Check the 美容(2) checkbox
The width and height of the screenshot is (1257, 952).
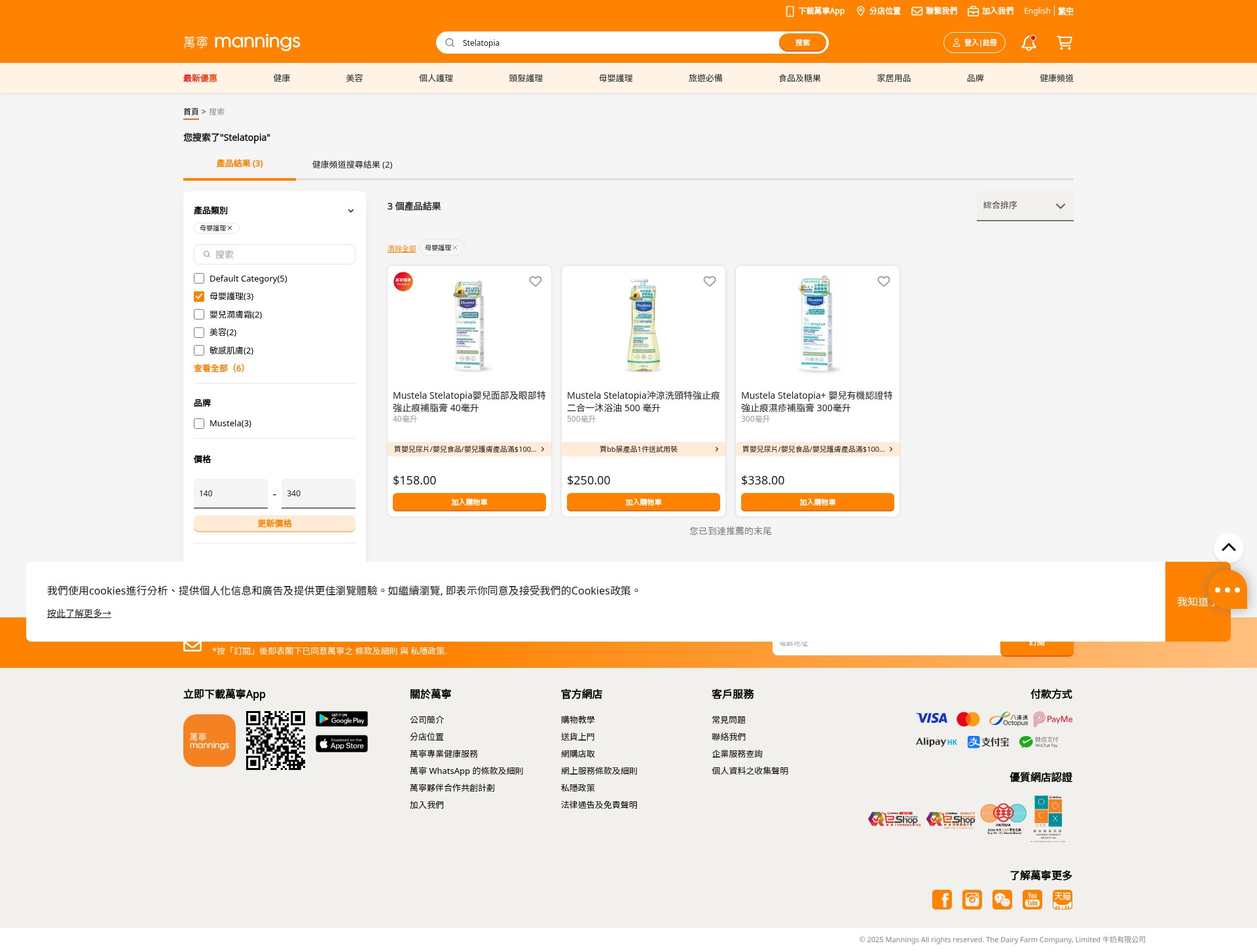point(199,333)
